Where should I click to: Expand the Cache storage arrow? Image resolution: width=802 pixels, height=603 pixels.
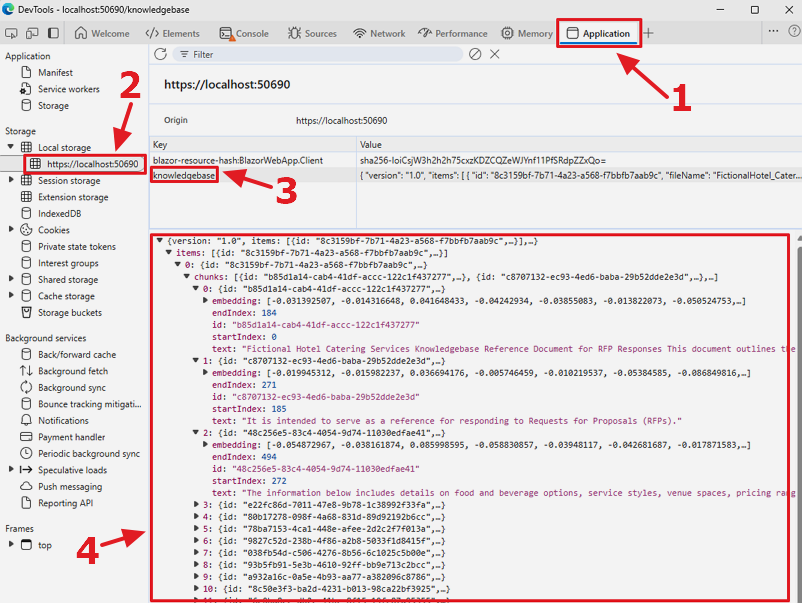pyautogui.click(x=11, y=295)
